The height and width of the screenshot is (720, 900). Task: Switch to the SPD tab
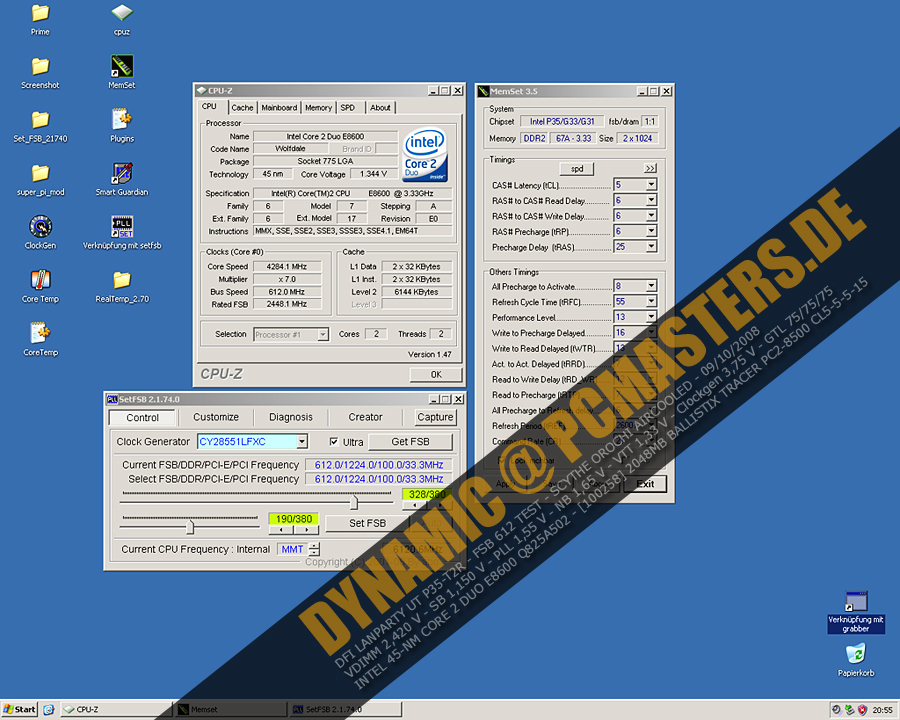point(347,107)
